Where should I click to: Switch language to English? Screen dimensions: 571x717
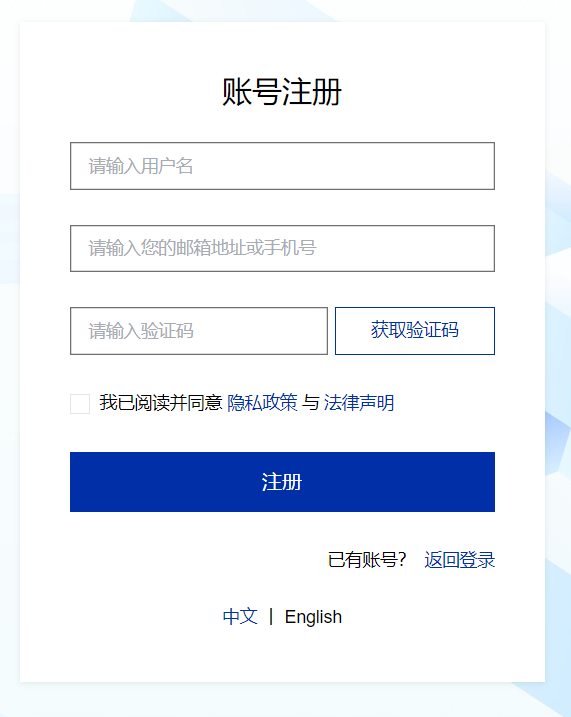(x=313, y=617)
